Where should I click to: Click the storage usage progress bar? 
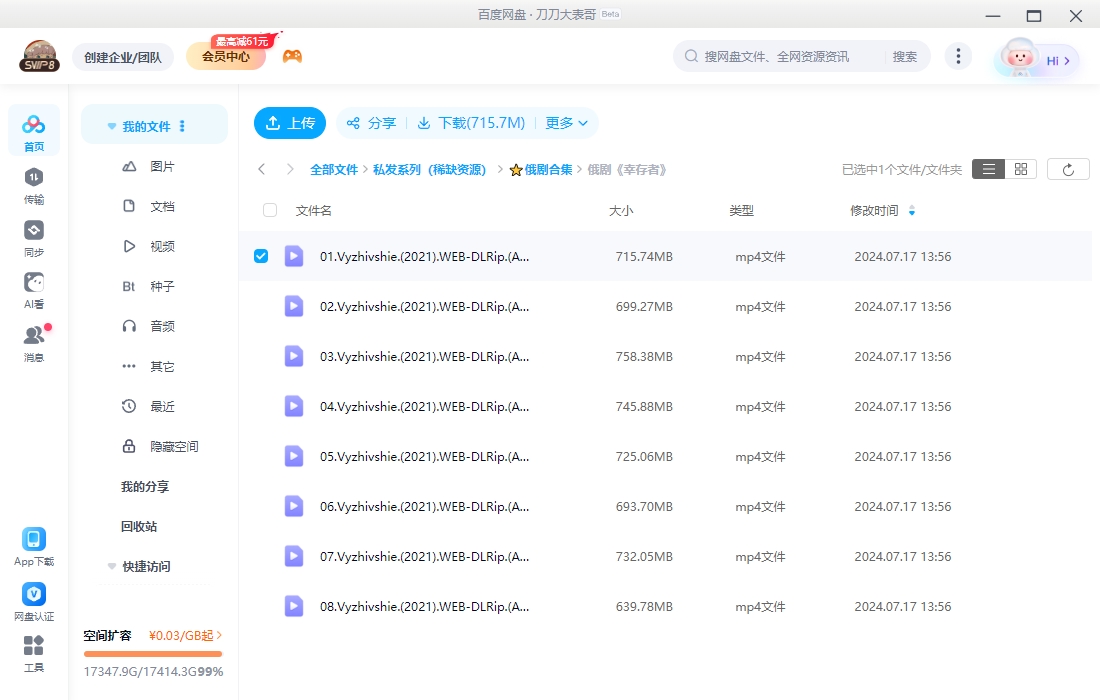[153, 654]
